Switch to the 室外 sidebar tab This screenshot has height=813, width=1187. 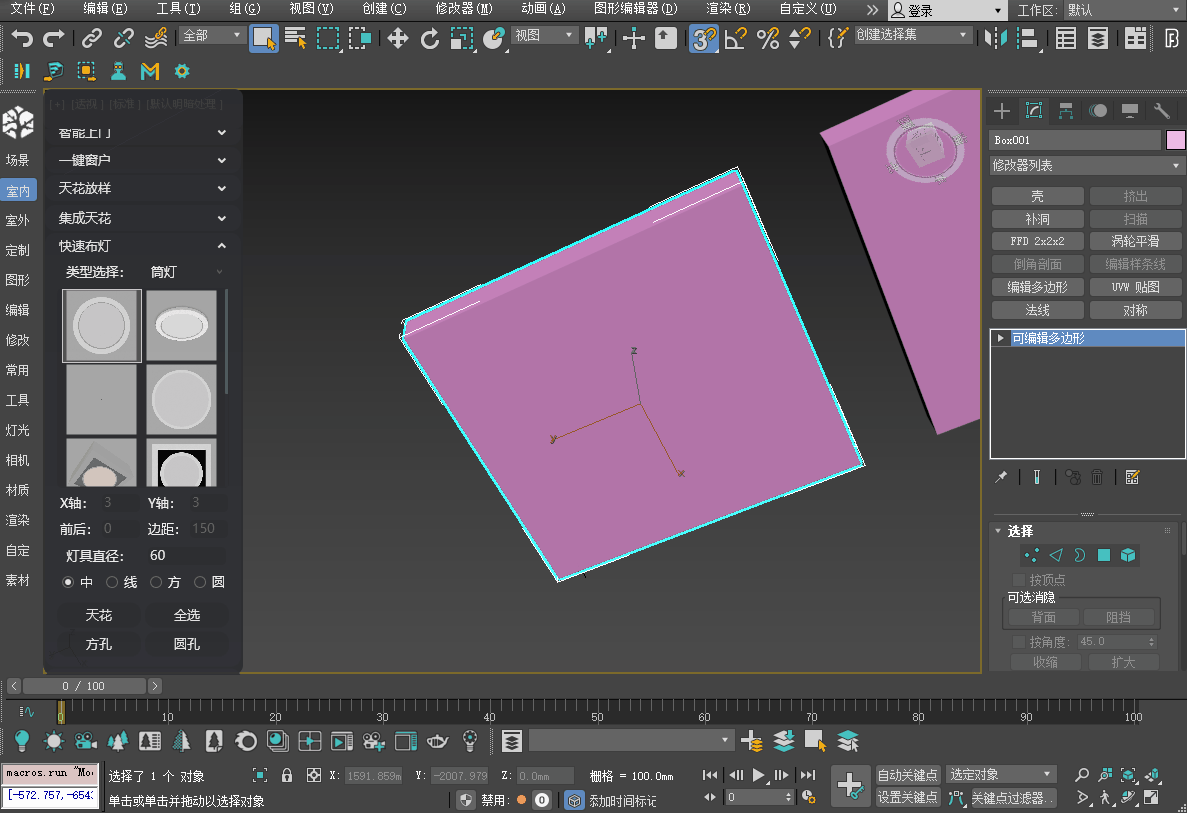(x=17, y=220)
